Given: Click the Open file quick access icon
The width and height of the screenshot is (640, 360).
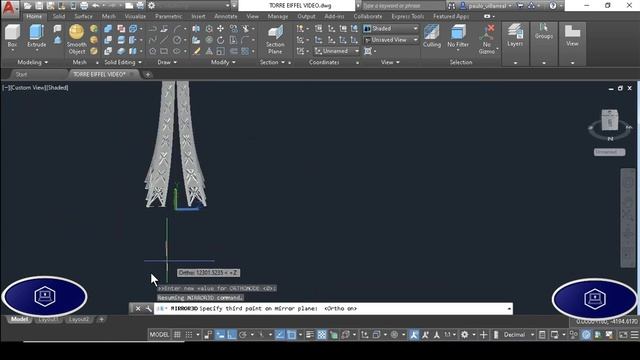Looking at the screenshot, I should coord(27,6).
